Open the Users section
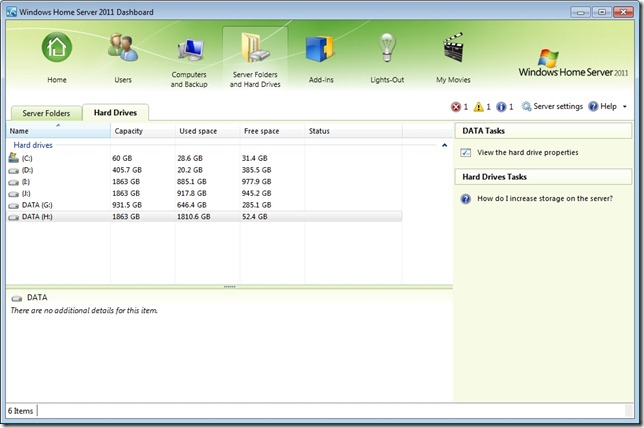The width and height of the screenshot is (644, 428). 123,56
